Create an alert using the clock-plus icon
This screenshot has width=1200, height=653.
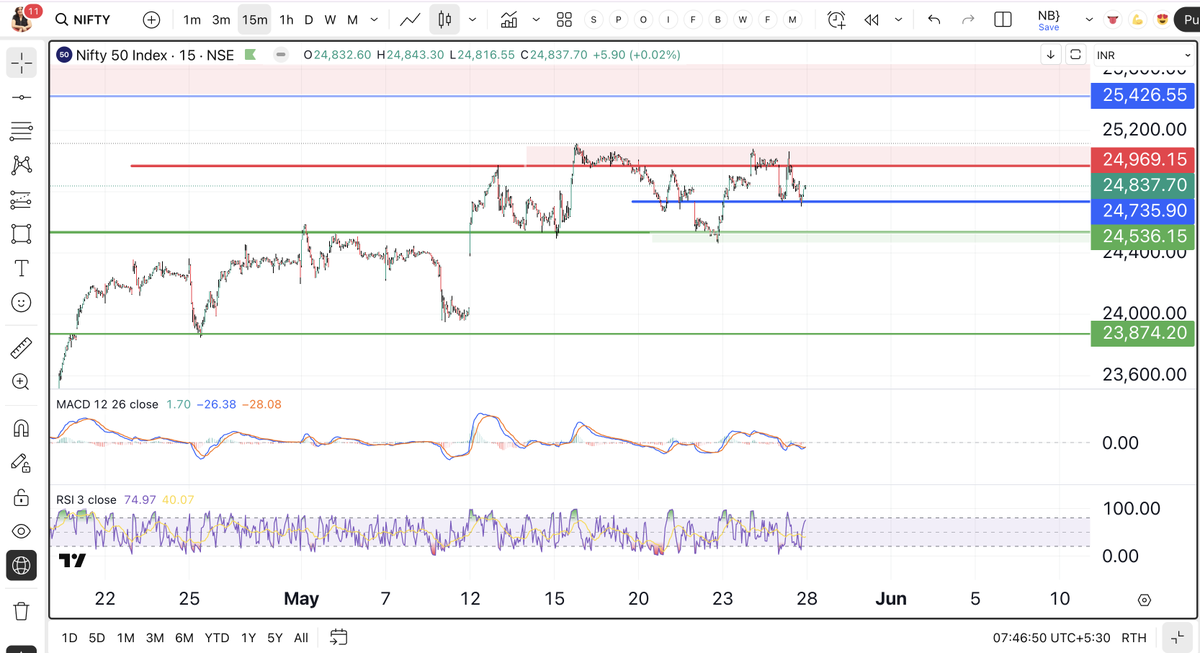point(836,19)
